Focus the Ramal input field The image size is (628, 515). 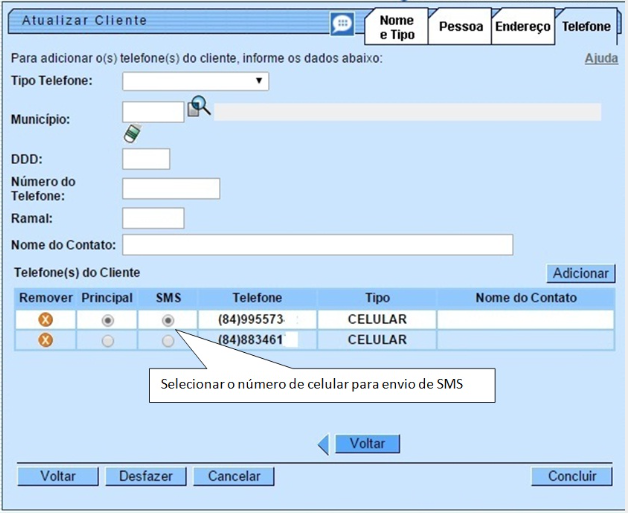pyautogui.click(x=153, y=218)
